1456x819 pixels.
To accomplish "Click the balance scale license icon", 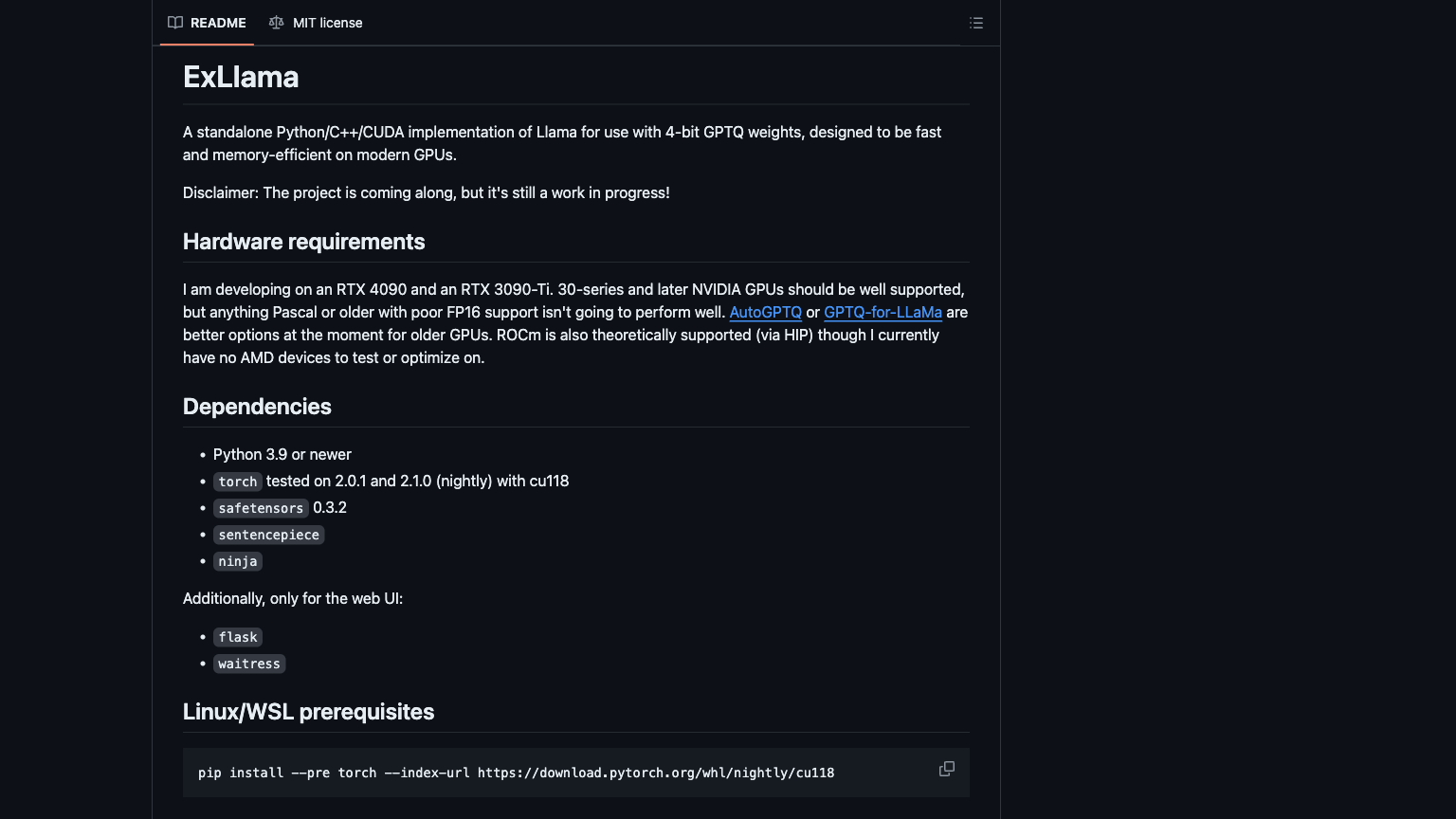I will click(276, 23).
